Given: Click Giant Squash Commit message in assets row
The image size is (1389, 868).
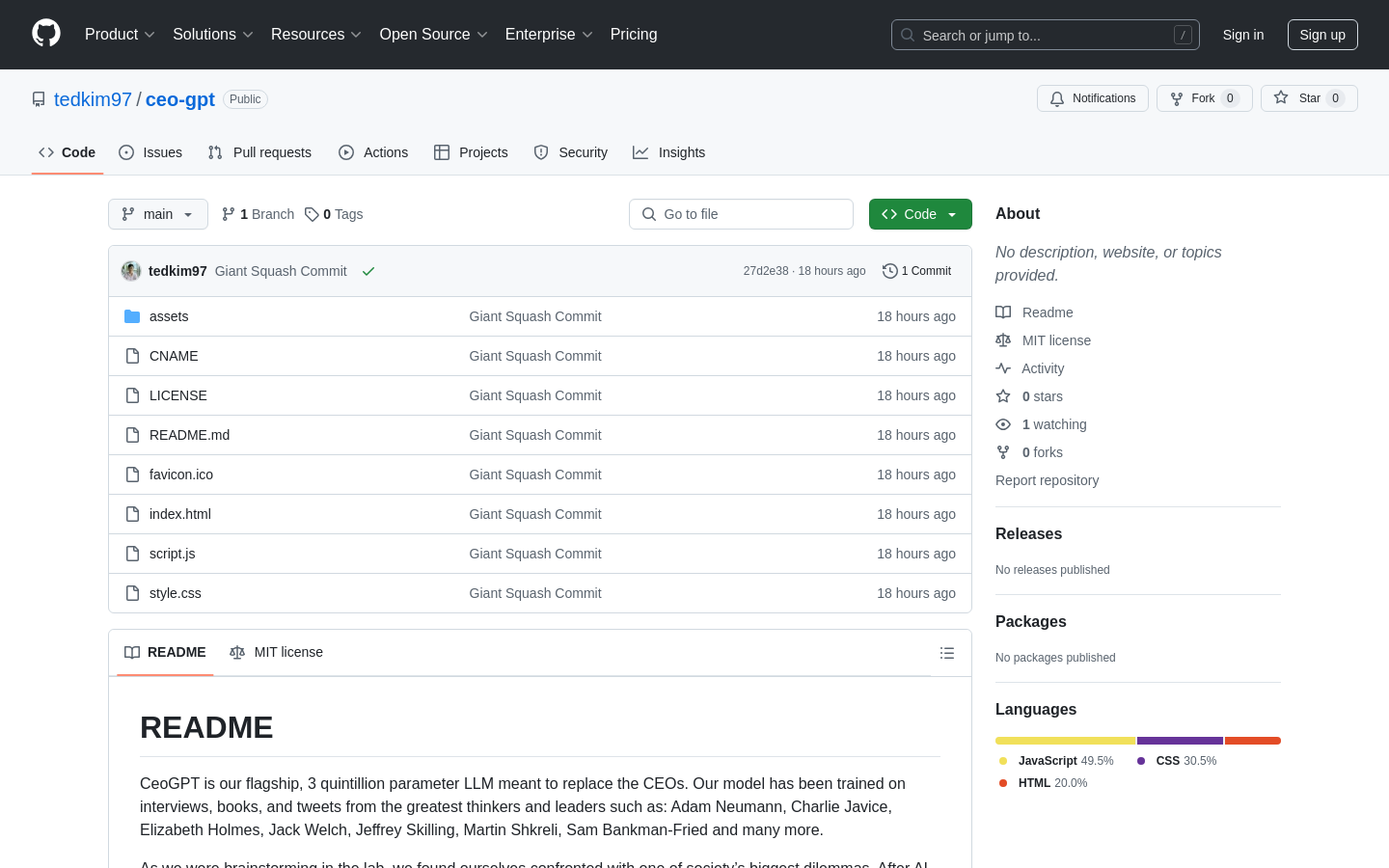Looking at the screenshot, I should (x=535, y=316).
